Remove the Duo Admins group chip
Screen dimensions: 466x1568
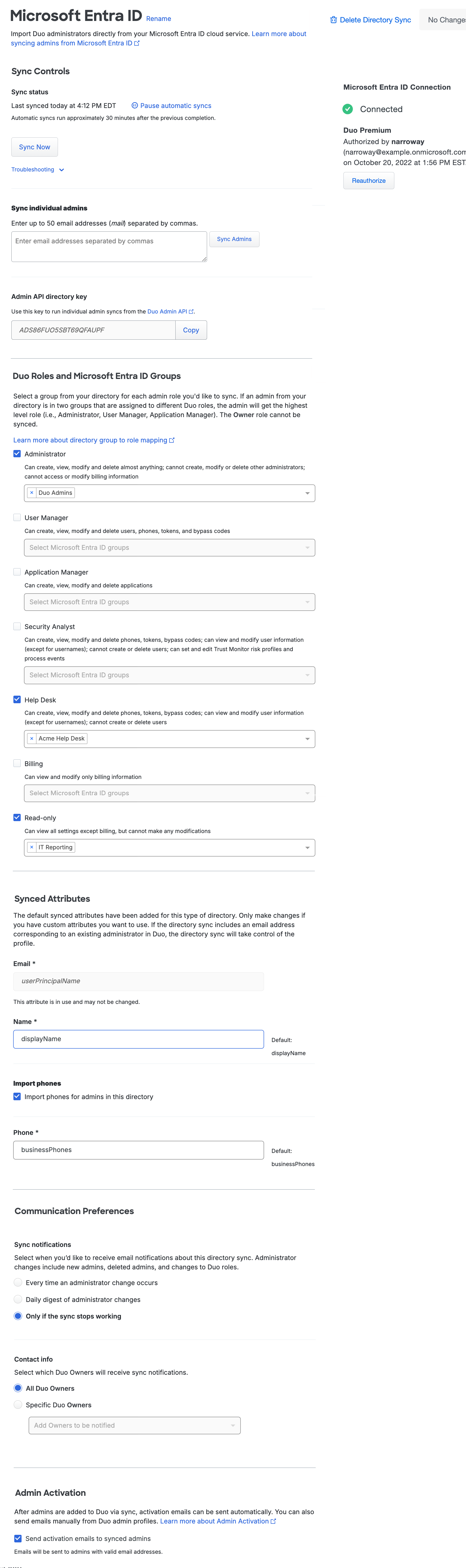pos(32,492)
